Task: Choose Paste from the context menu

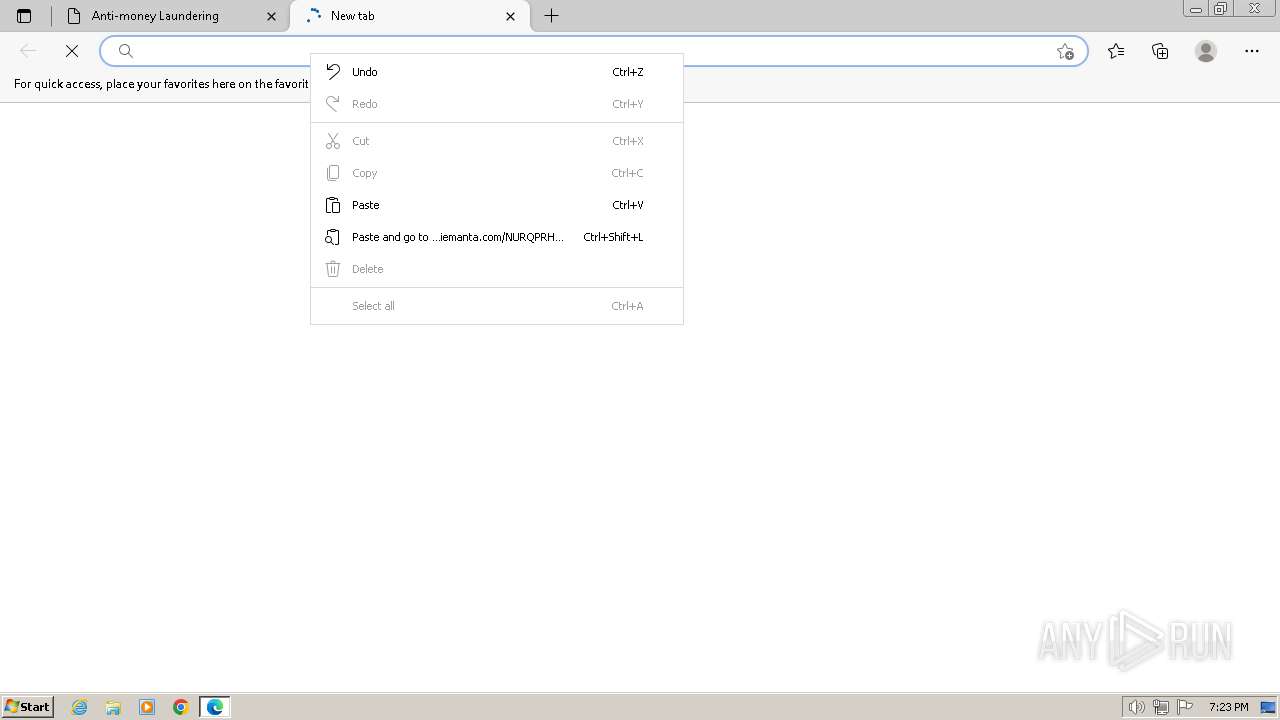Action: click(x=497, y=205)
